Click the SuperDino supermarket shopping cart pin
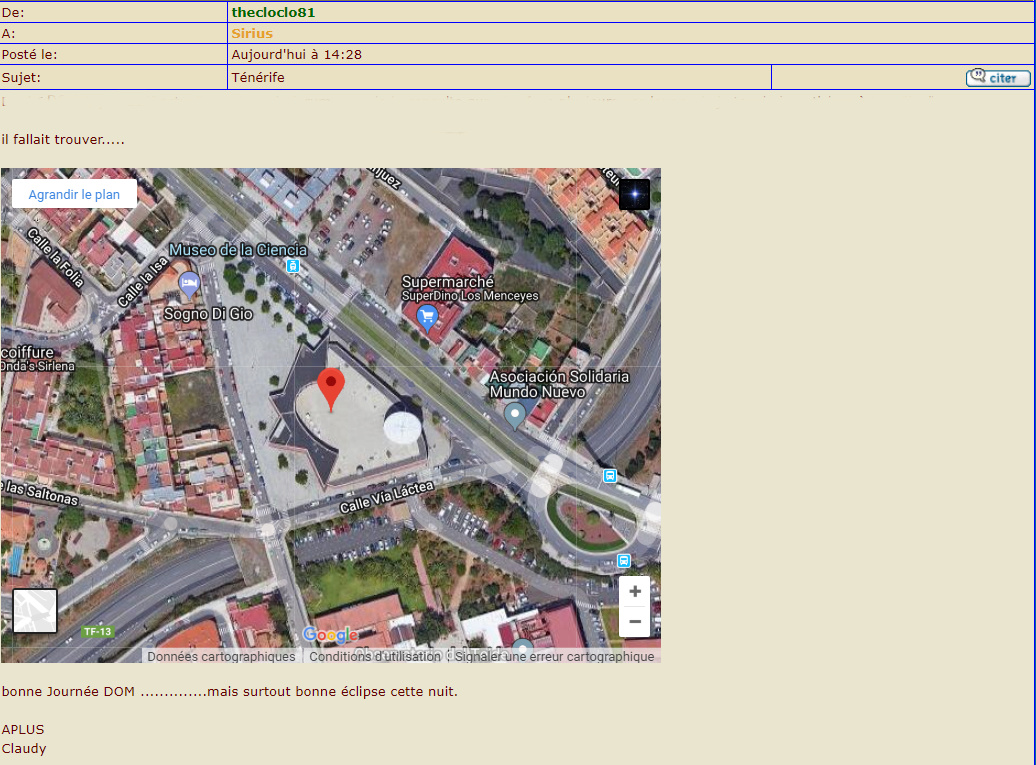 [427, 318]
